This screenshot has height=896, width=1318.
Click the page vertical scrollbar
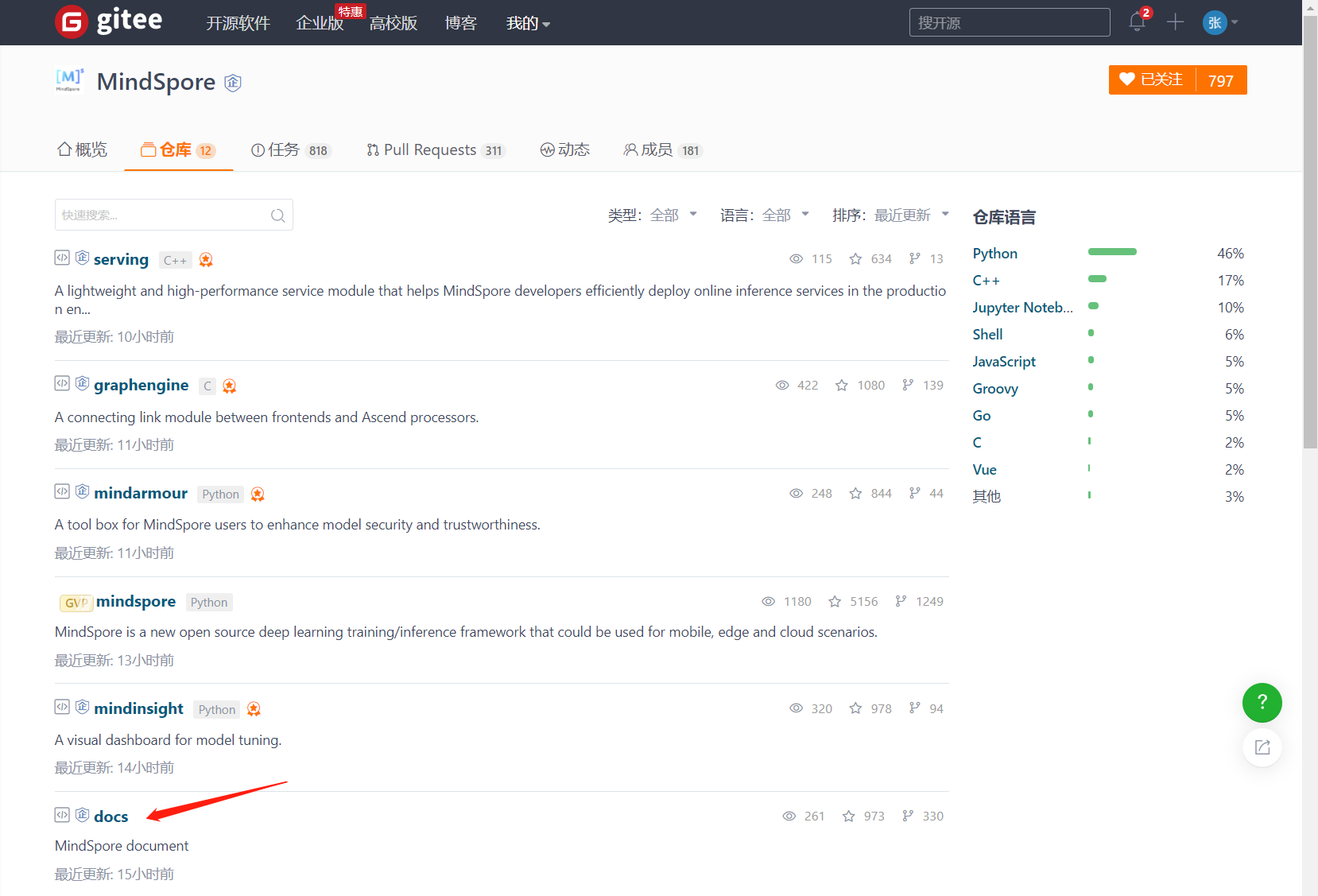(x=1310, y=232)
